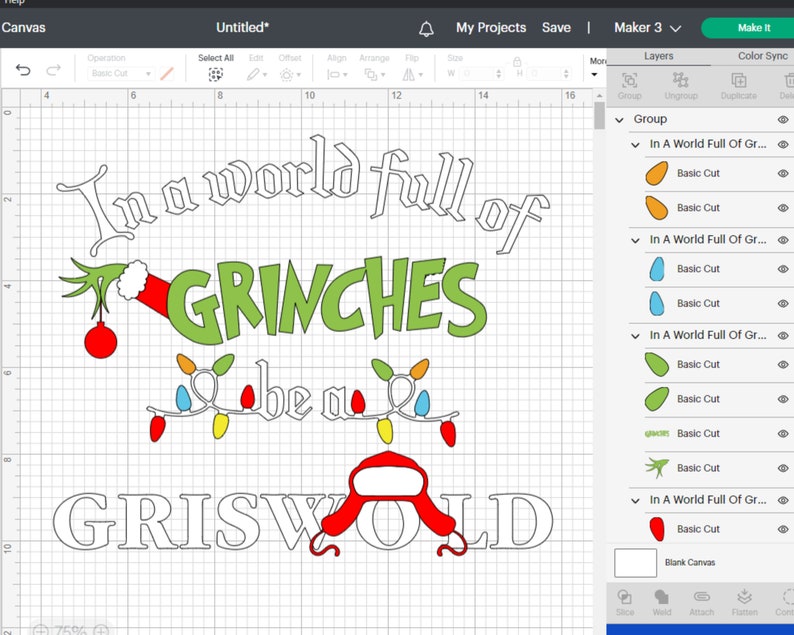This screenshot has width=794, height=635.
Task: Redo the last undone action
Action: click(53, 69)
